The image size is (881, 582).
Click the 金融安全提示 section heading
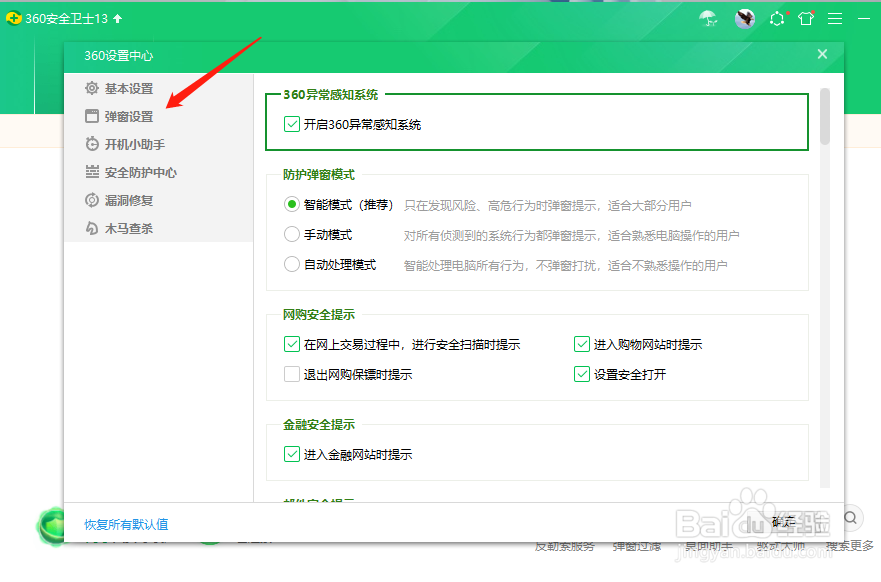coord(319,425)
